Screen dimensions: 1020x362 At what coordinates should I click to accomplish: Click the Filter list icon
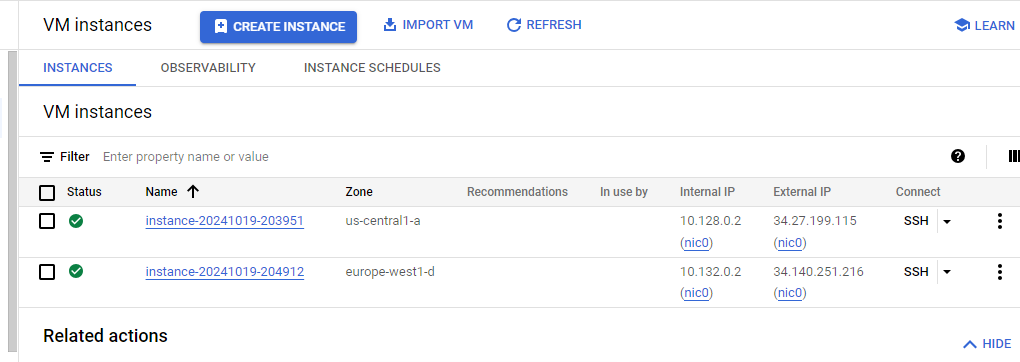coord(47,157)
